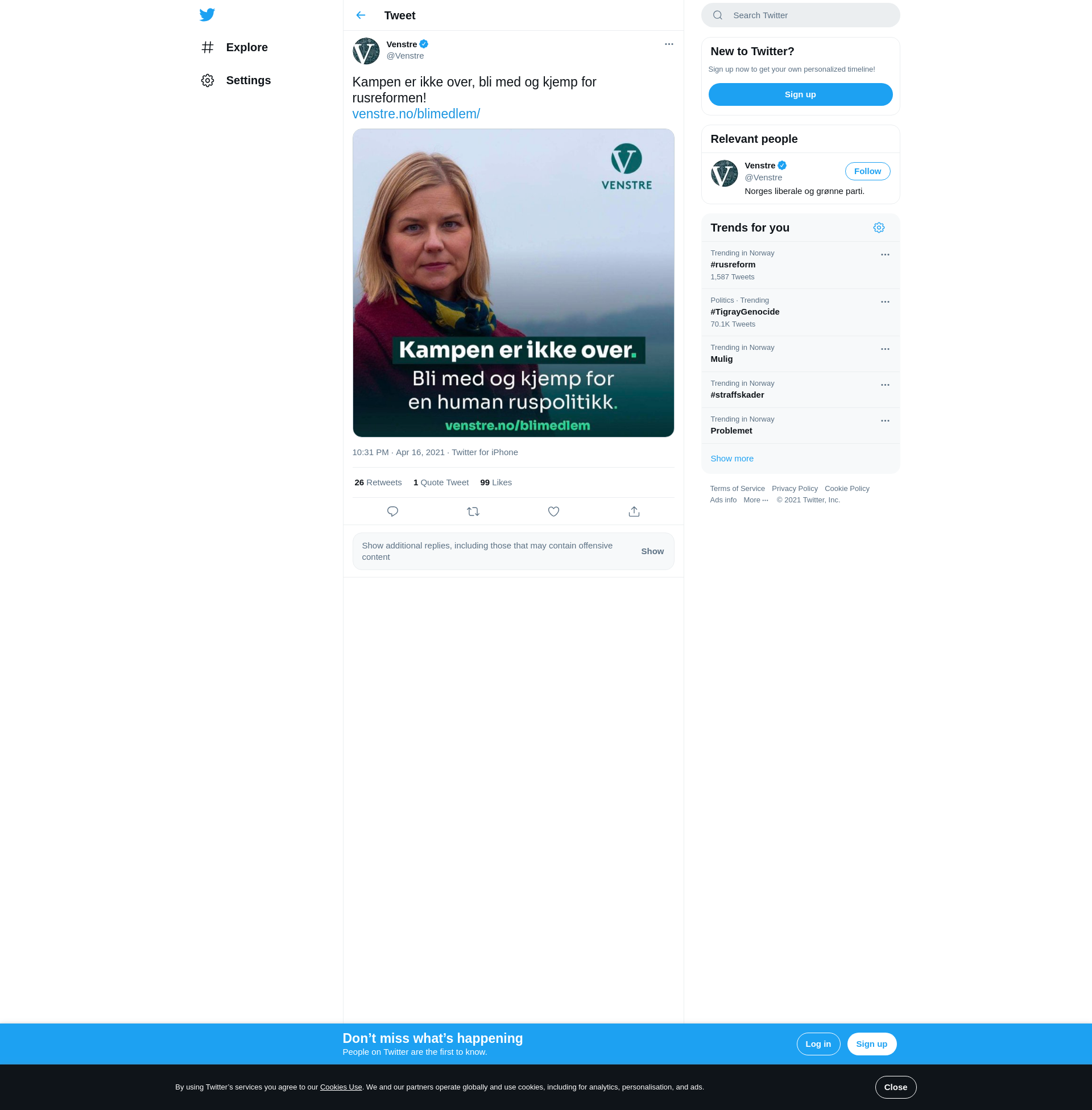Open more options for #straffskader trend
The height and width of the screenshot is (1110, 1092).
click(885, 385)
